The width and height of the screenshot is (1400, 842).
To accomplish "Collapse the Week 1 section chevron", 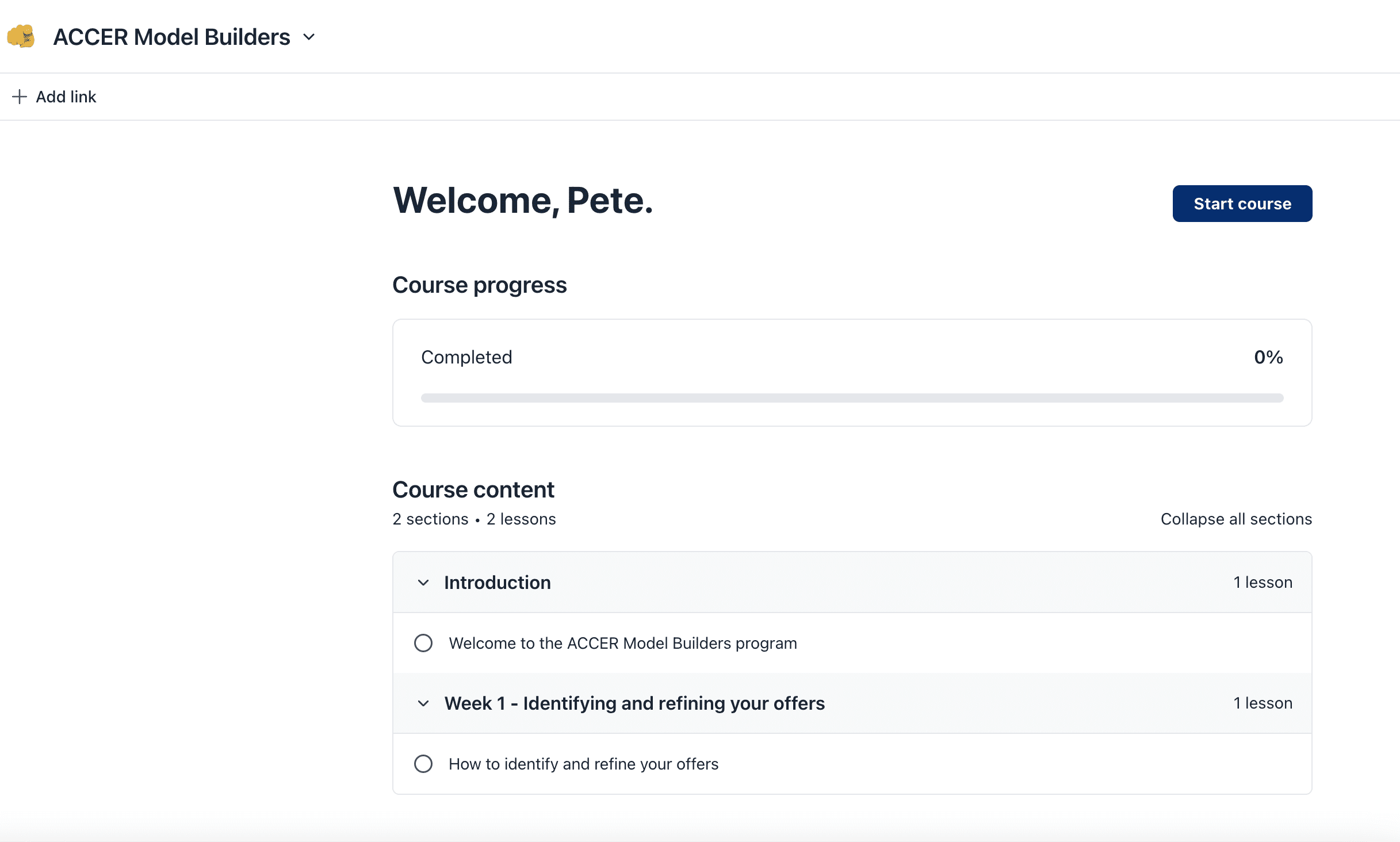I will click(x=423, y=703).
